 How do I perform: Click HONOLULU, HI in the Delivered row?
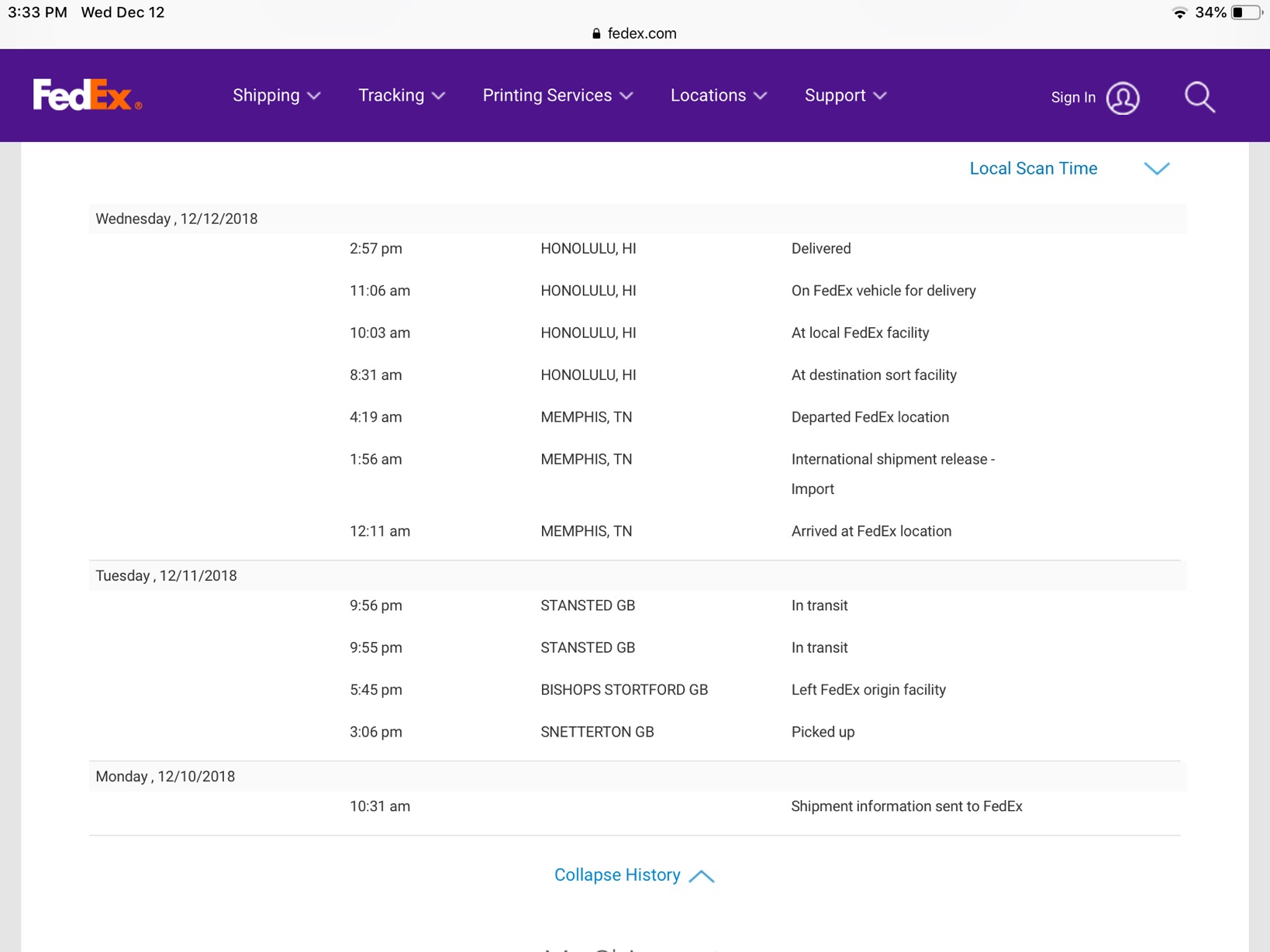[588, 248]
